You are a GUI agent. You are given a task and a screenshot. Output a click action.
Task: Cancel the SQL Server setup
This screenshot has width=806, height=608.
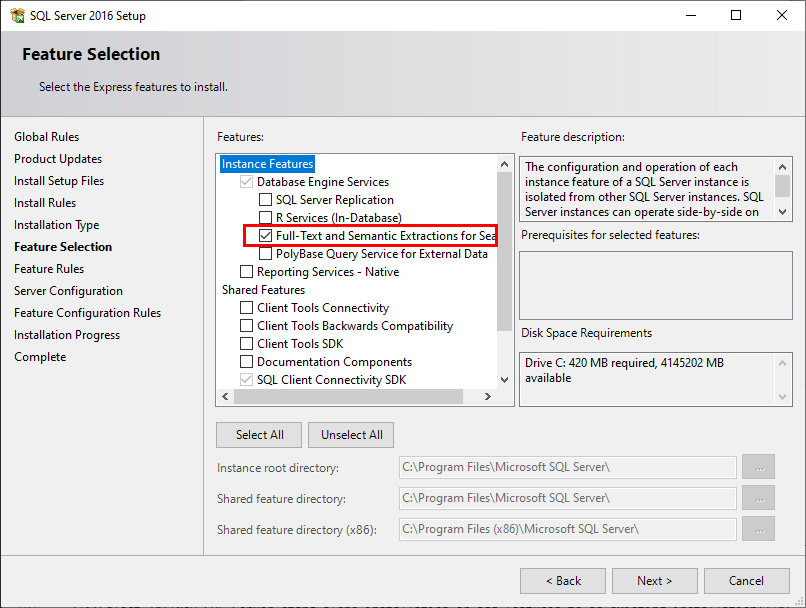pos(746,581)
